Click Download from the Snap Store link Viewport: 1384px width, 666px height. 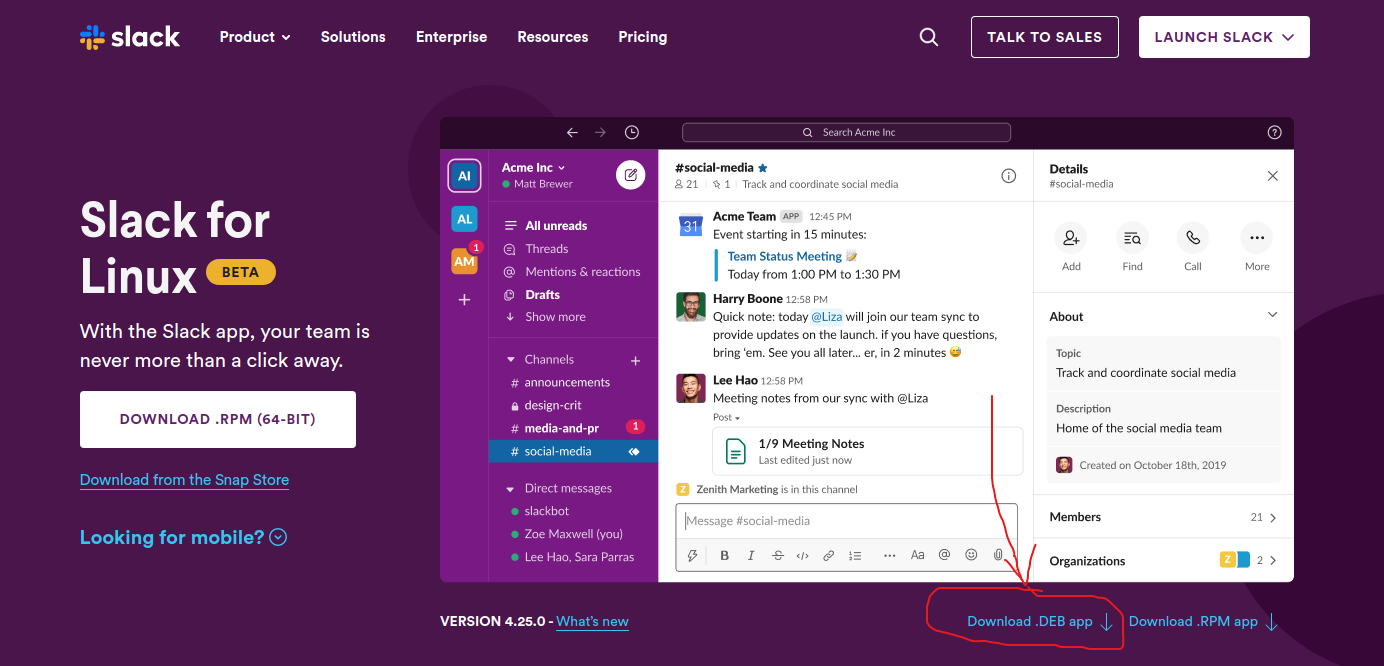coord(184,480)
